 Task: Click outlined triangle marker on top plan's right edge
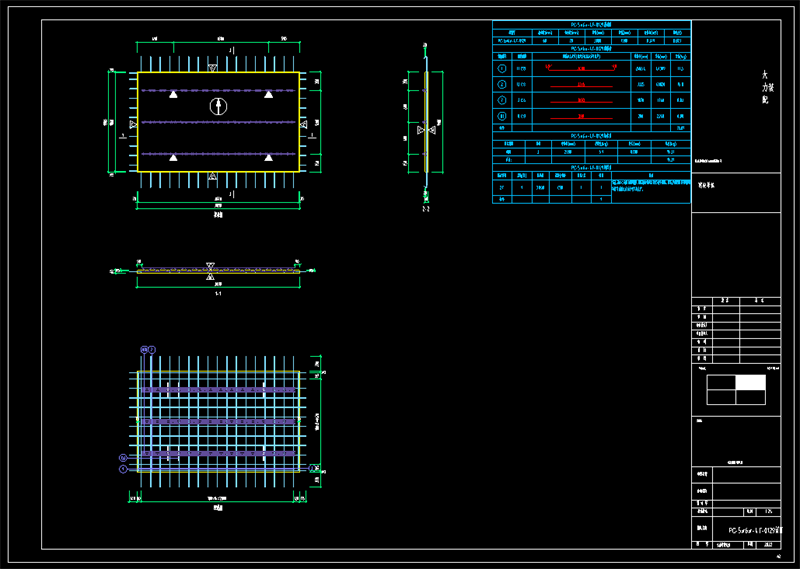[x=304, y=124]
